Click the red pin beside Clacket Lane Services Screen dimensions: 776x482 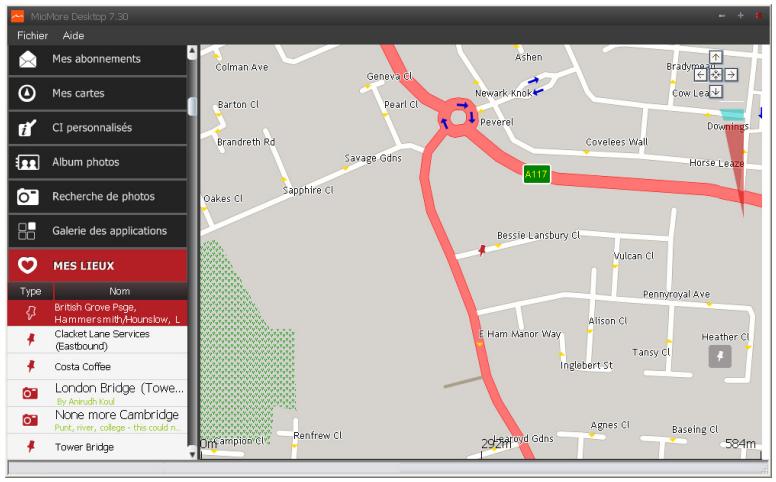coord(31,339)
